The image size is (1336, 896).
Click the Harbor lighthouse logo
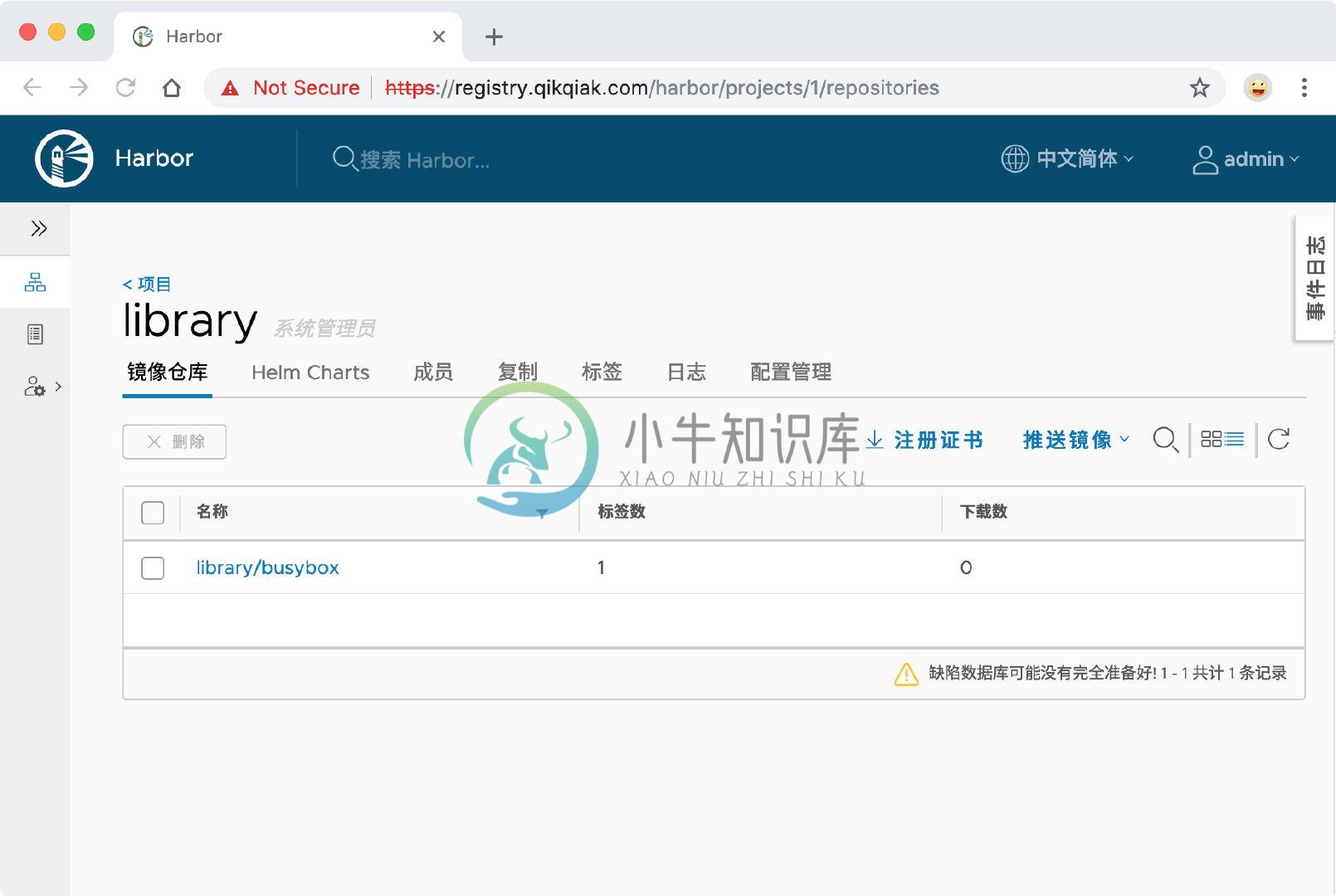click(64, 158)
